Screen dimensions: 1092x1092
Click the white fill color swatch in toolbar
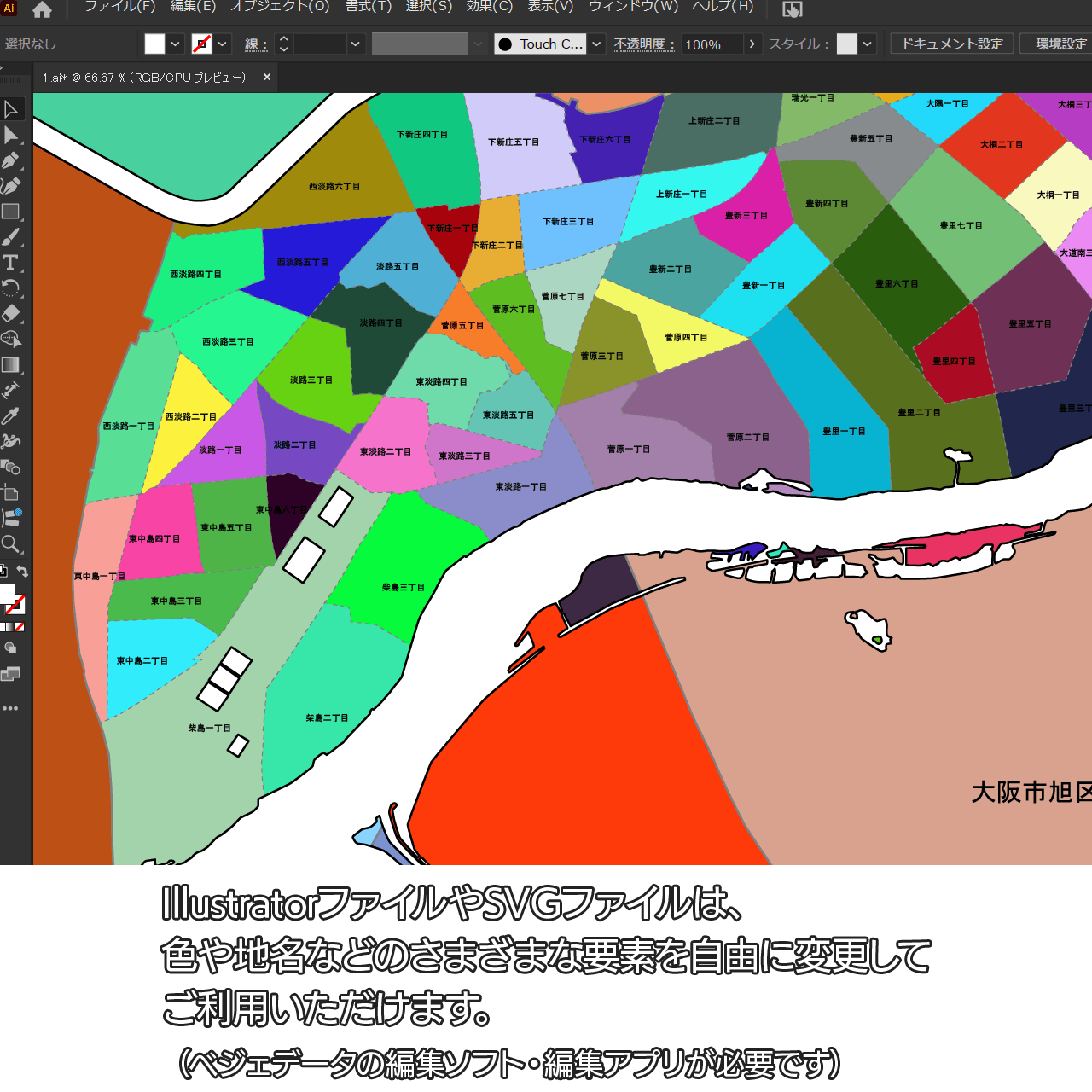pos(154,44)
